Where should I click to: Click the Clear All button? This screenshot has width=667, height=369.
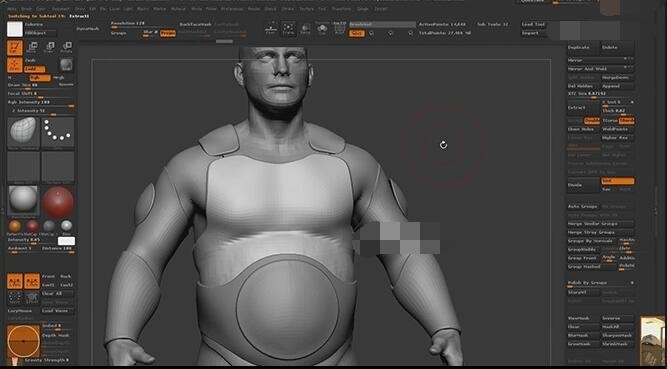coord(57,294)
